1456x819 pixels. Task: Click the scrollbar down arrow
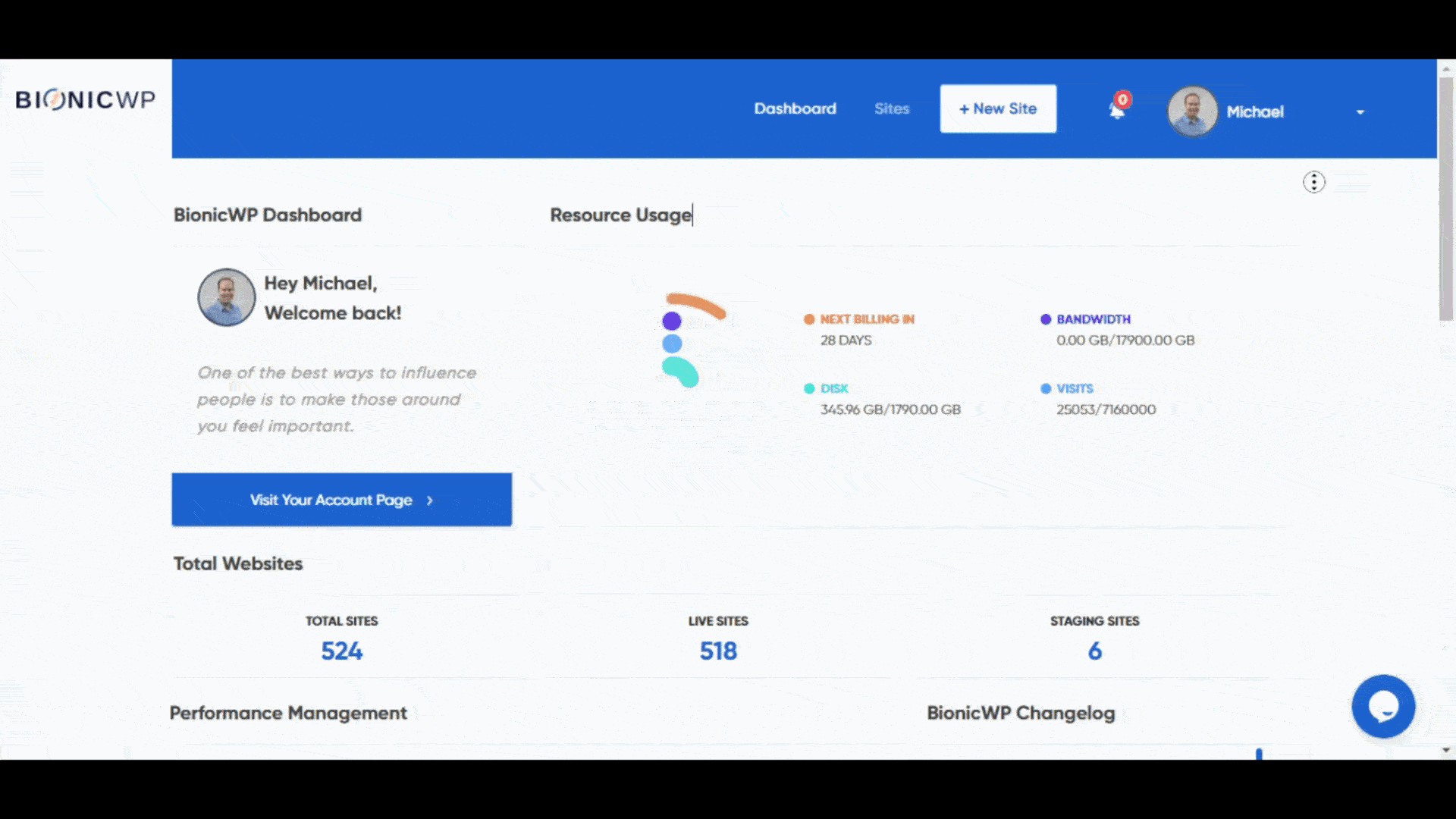[1447, 751]
